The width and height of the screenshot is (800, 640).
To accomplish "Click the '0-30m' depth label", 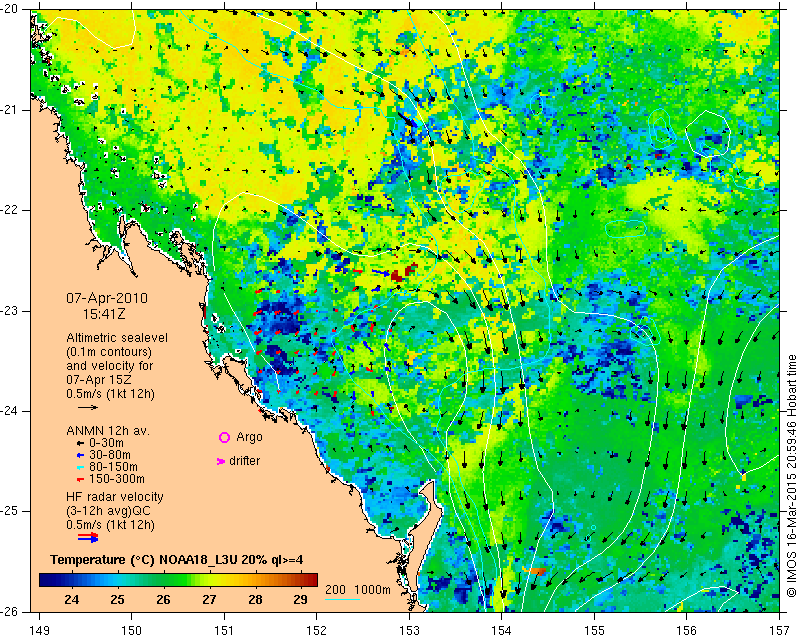I will tap(106, 443).
